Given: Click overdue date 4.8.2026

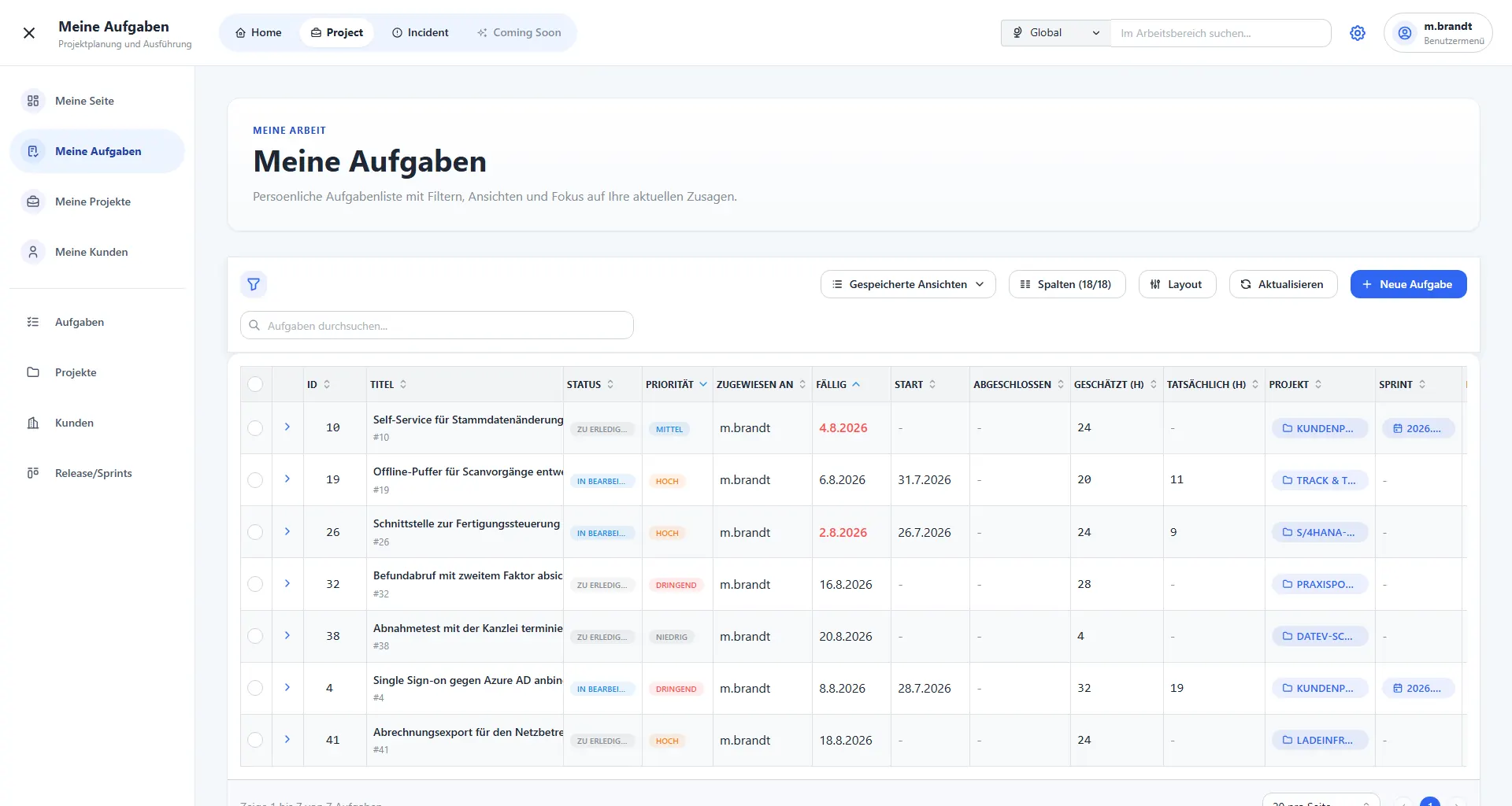Looking at the screenshot, I should [843, 427].
